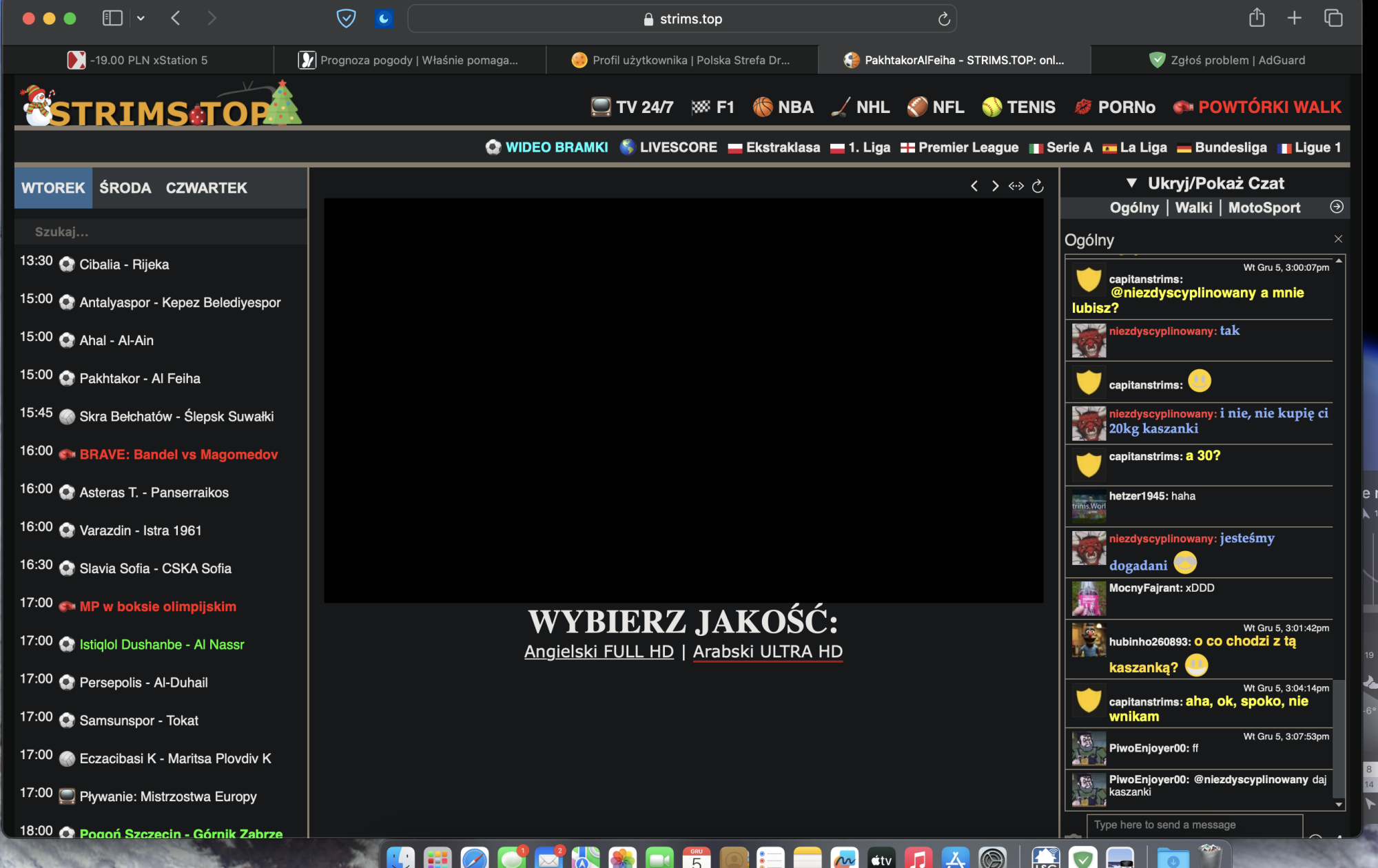Click the chat pop-out circle arrow icon
Screen dimensions: 1378x868
(x=1337, y=207)
